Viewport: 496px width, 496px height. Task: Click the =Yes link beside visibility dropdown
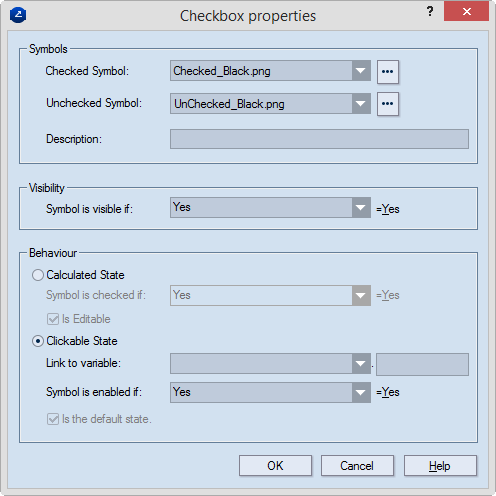pyautogui.click(x=388, y=209)
